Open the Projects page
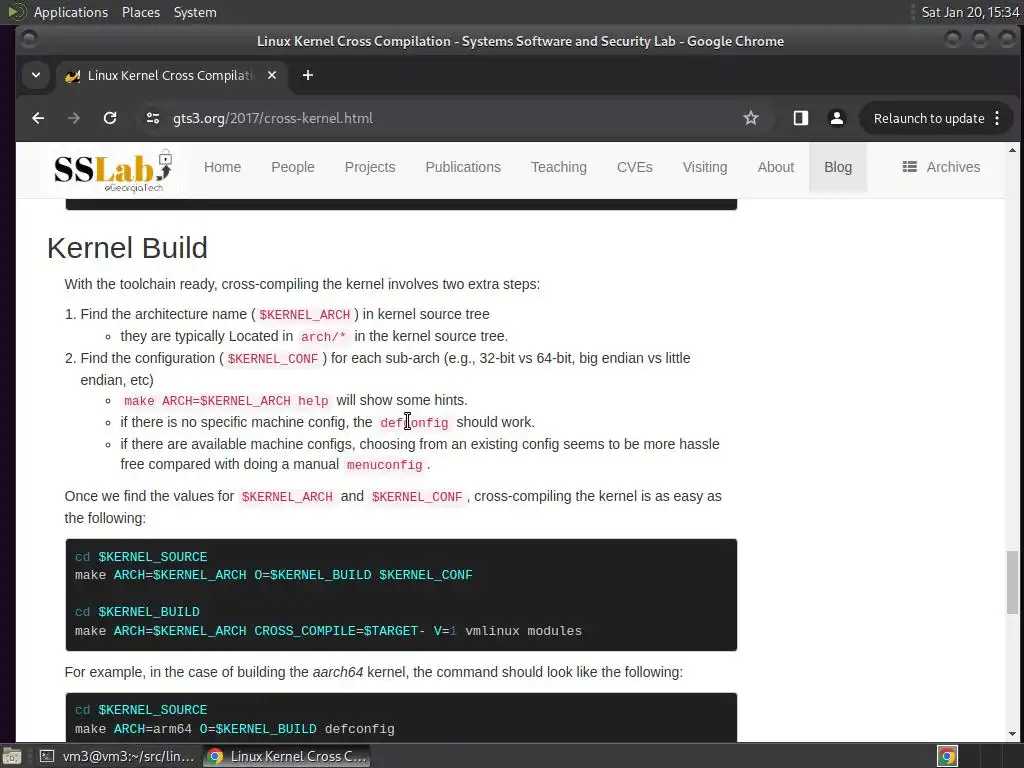The width and height of the screenshot is (1024, 768). (370, 167)
